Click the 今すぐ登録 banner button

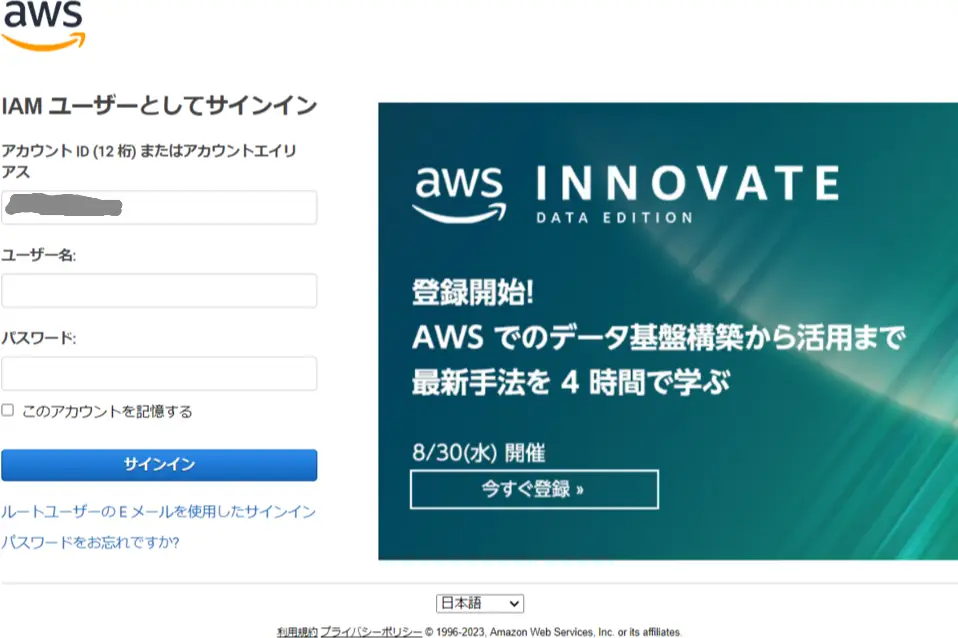tap(534, 490)
